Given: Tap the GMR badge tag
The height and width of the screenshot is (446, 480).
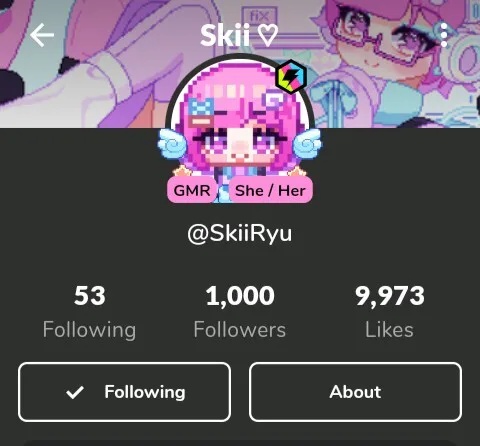Looking at the screenshot, I should 192,190.
